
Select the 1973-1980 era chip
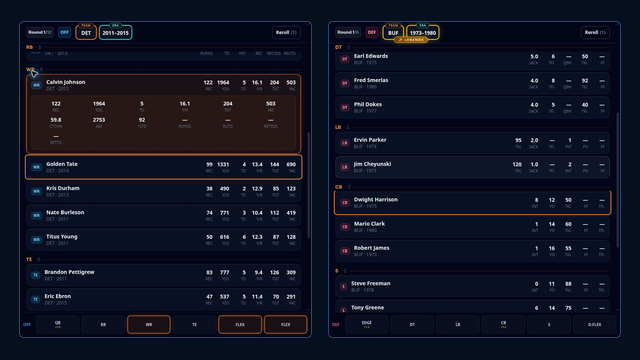pyautogui.click(x=423, y=33)
